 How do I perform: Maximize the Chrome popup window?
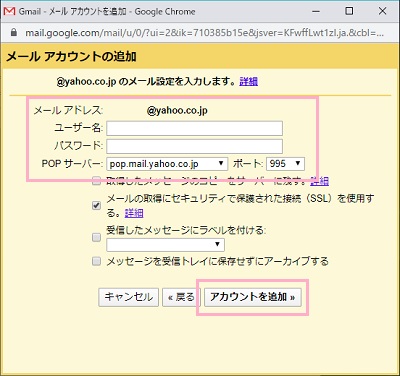click(349, 11)
